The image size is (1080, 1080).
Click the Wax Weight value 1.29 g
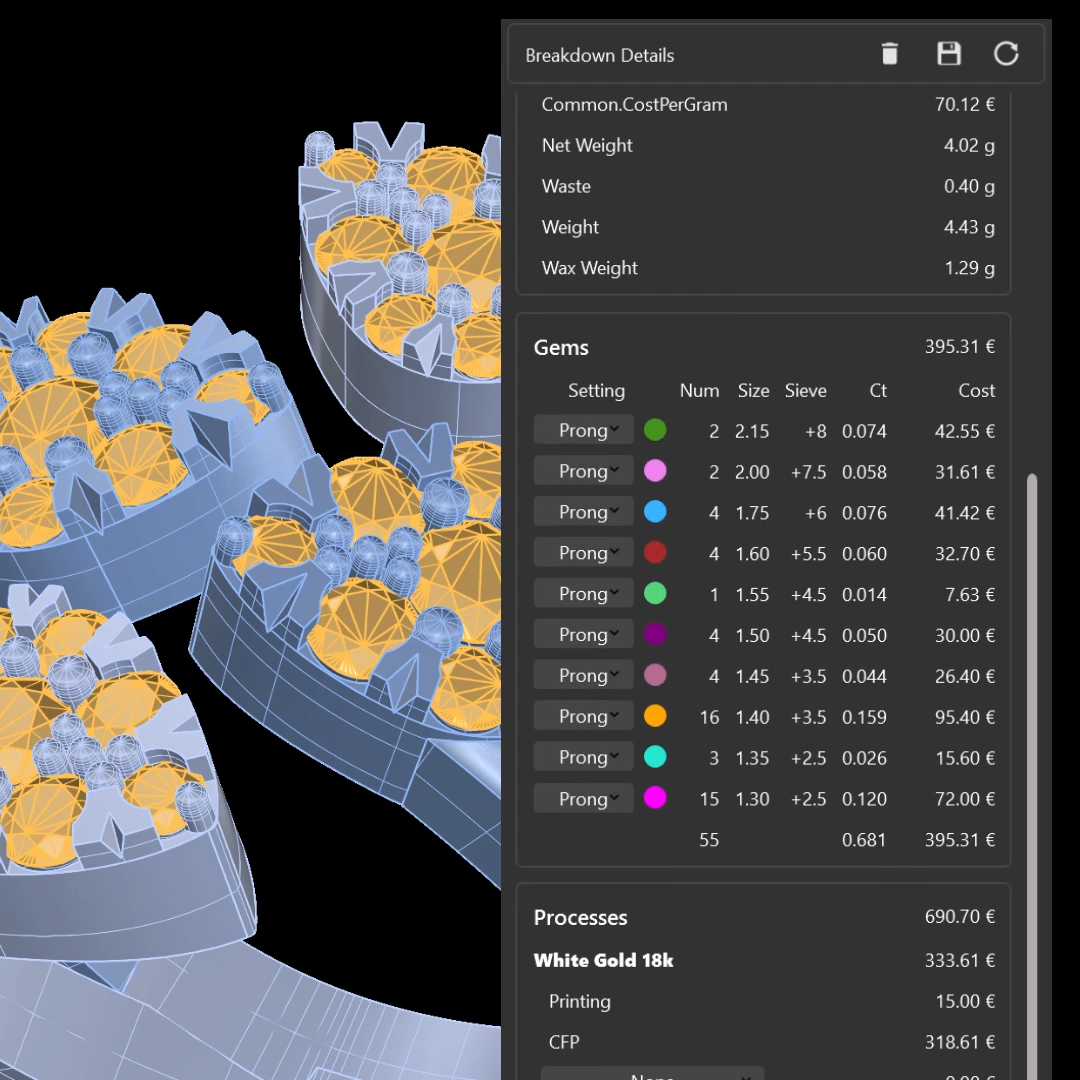pyautogui.click(x=969, y=268)
